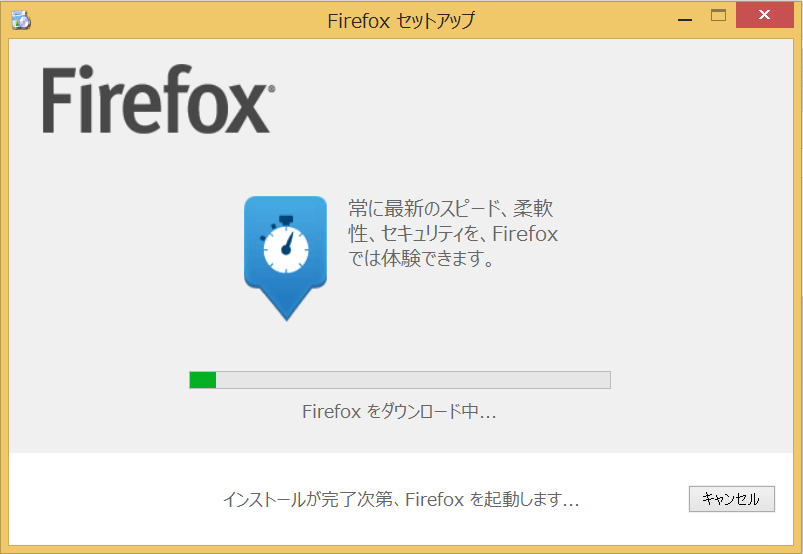
Task: Click the '性、セキュリティを、Firefox' slogan line
Action: click(453, 233)
